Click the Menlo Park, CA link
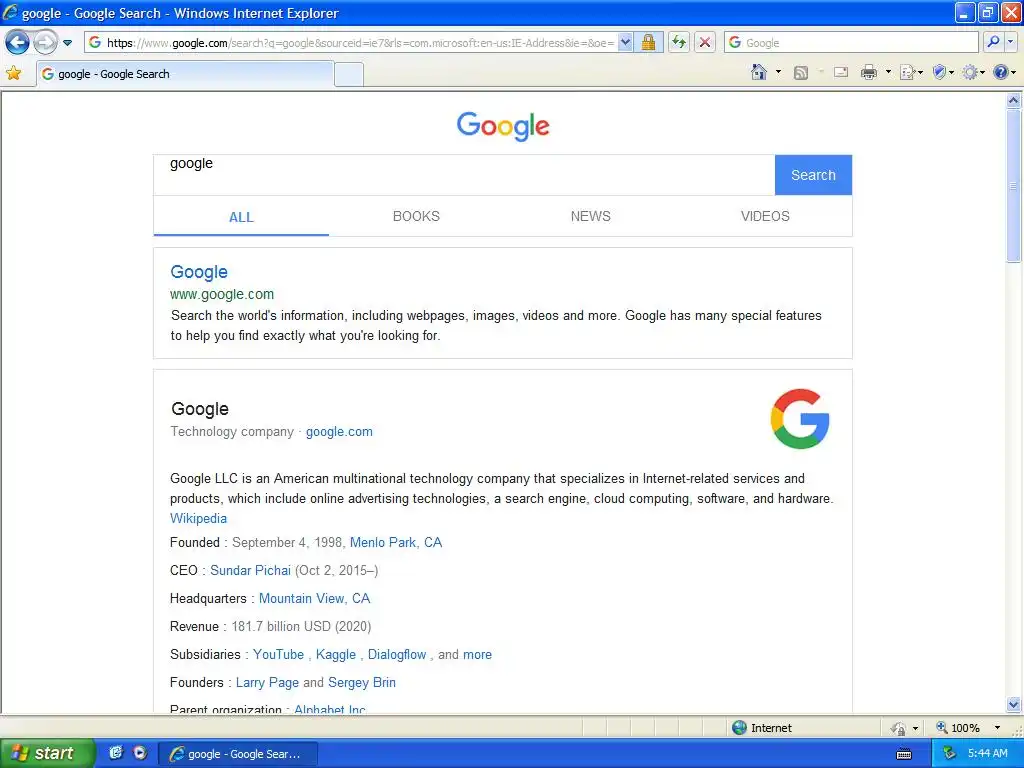 click(x=396, y=543)
